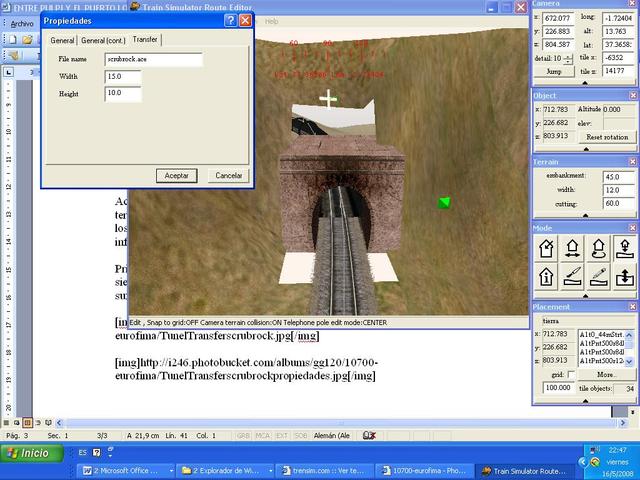Select the object selection mode icon
Screen dimensions: 640x480
(548, 249)
